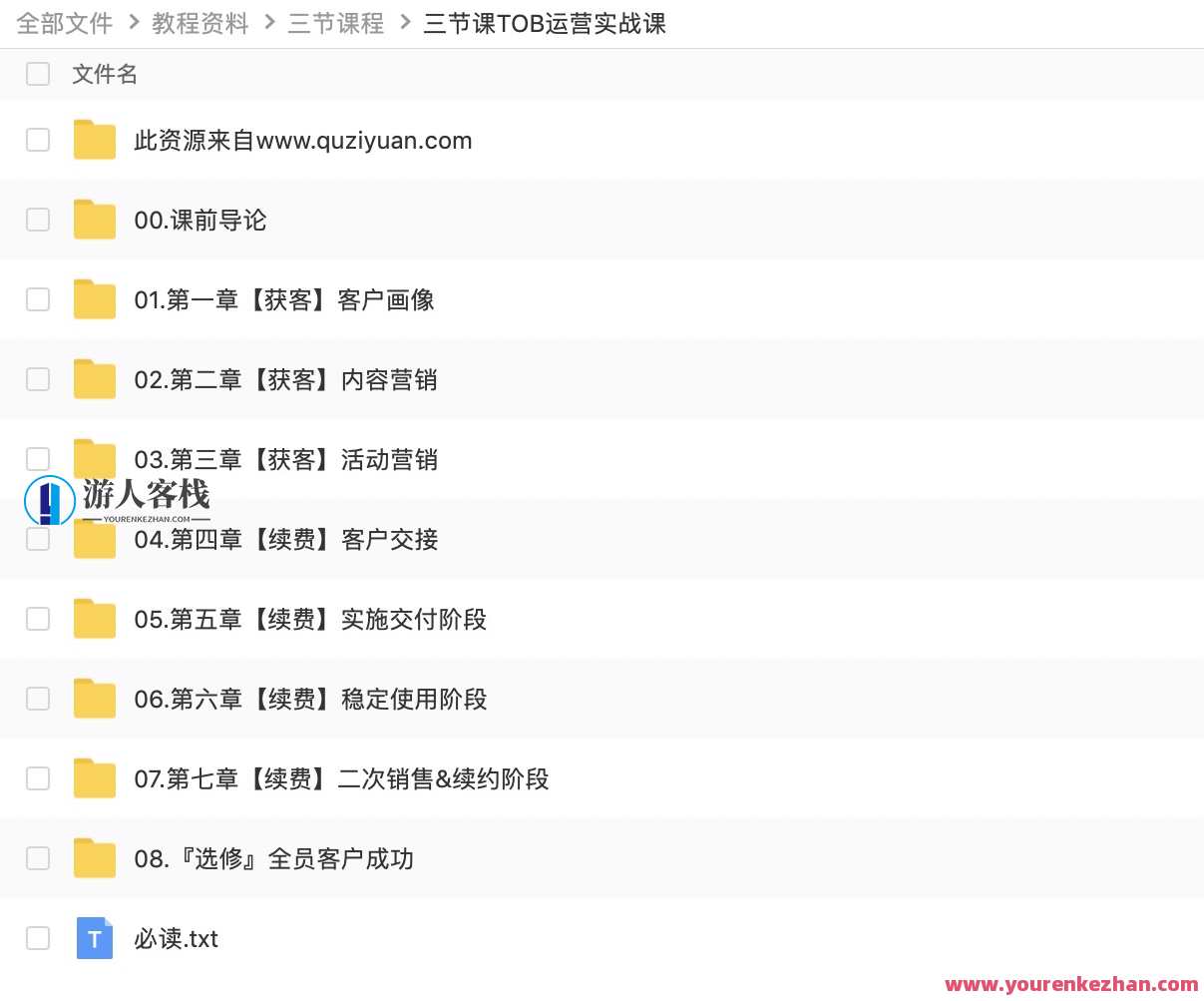Check the box for 必读.txt

(x=38, y=938)
